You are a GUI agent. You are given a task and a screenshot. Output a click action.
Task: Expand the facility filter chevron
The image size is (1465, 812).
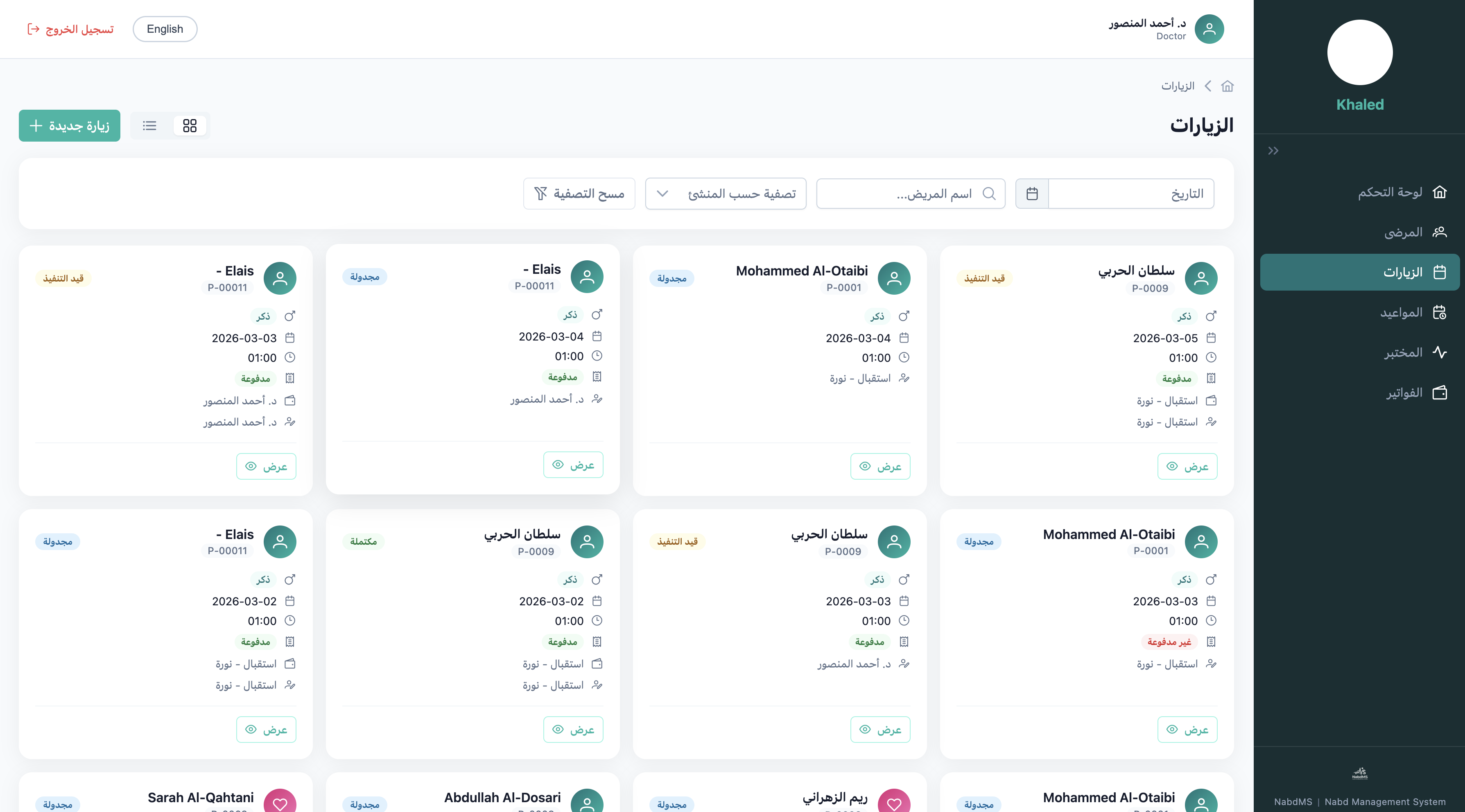point(662,193)
